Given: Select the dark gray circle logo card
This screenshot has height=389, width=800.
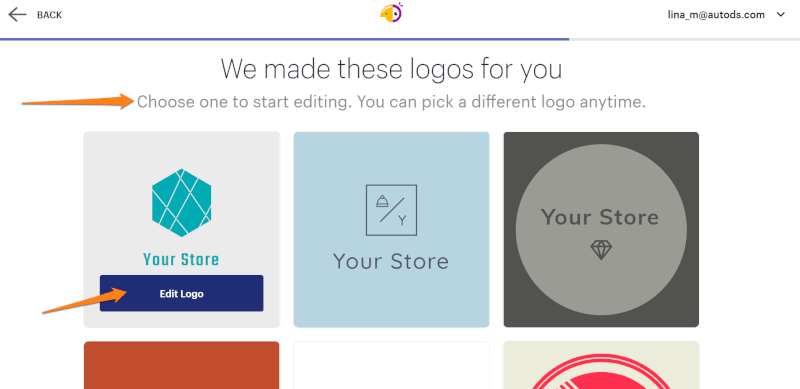Looking at the screenshot, I should coord(601,229).
